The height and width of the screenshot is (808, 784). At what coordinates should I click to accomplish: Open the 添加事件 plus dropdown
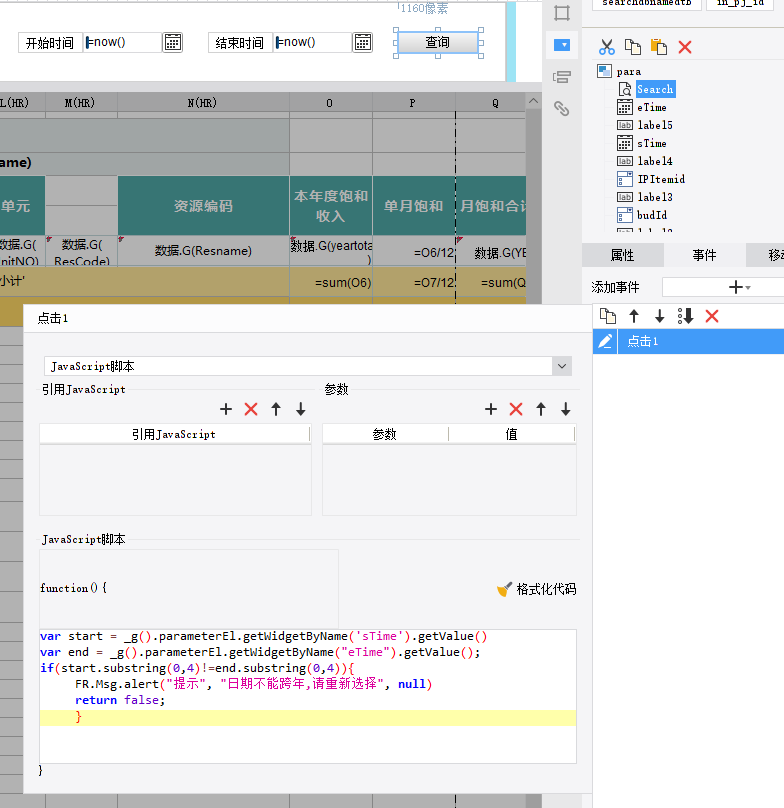[x=739, y=287]
